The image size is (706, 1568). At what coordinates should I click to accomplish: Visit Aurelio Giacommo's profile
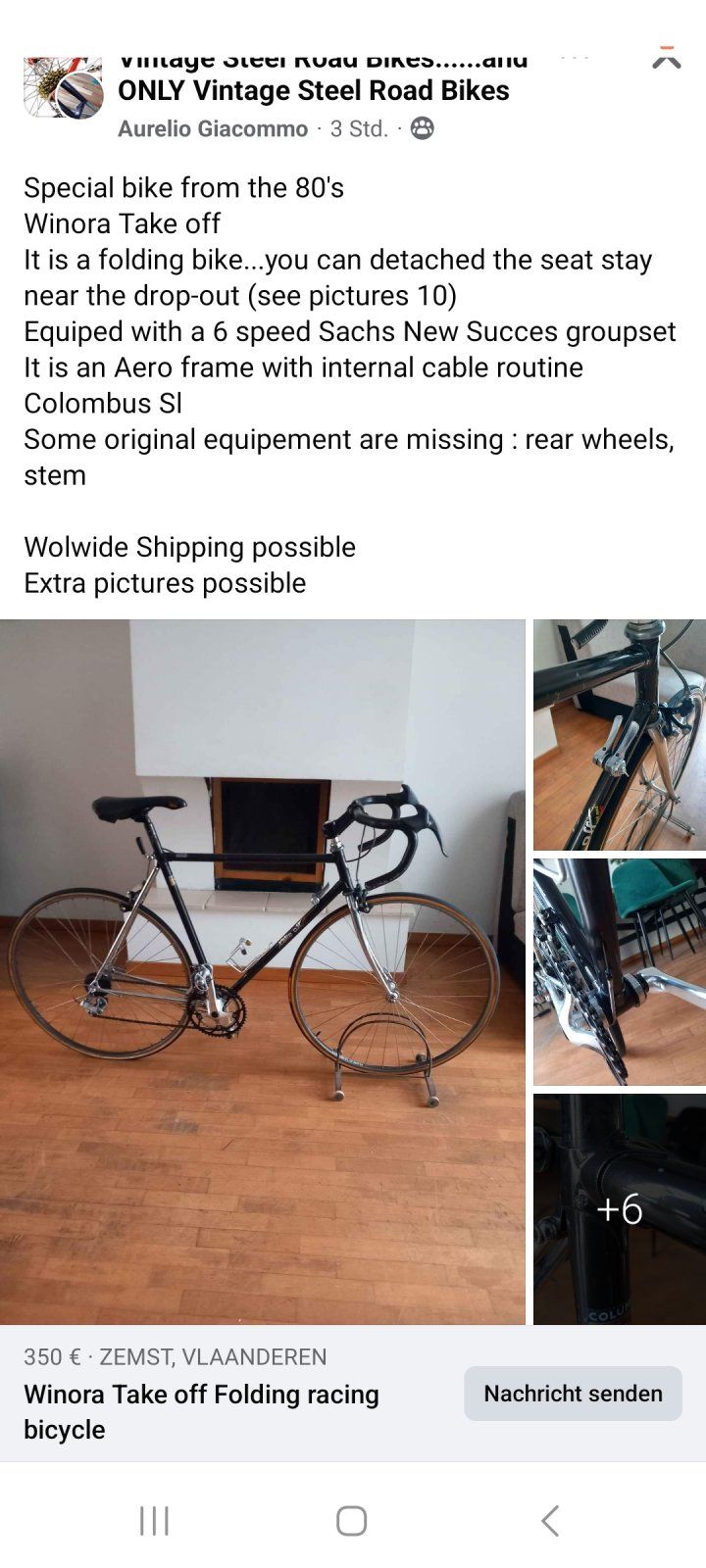(213, 128)
